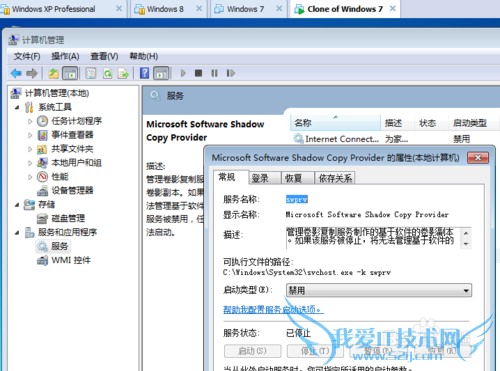500x371 pixels.
Task: Click the 停止(T) button
Action: 315,351
